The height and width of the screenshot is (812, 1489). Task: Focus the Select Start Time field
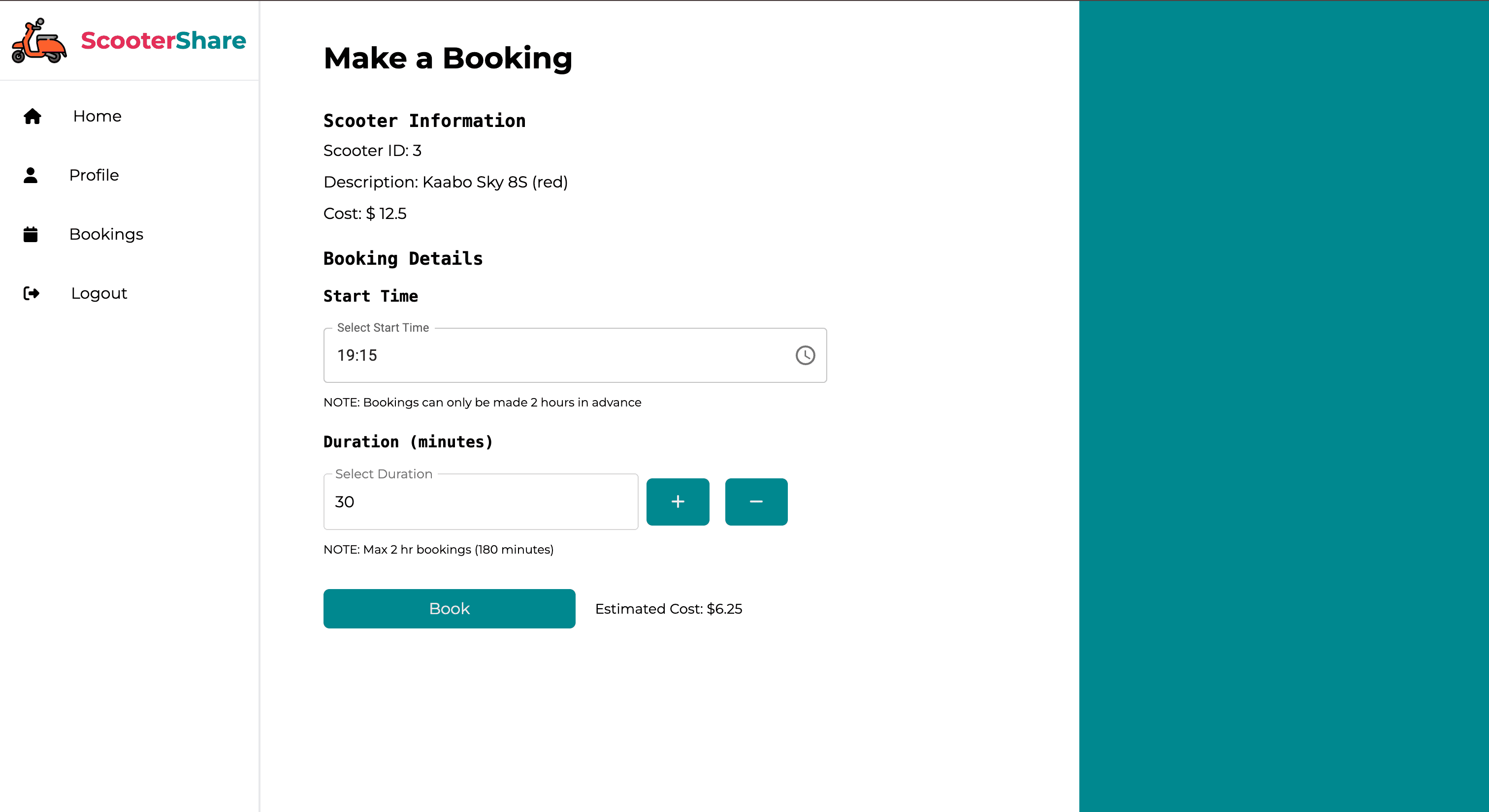575,355
